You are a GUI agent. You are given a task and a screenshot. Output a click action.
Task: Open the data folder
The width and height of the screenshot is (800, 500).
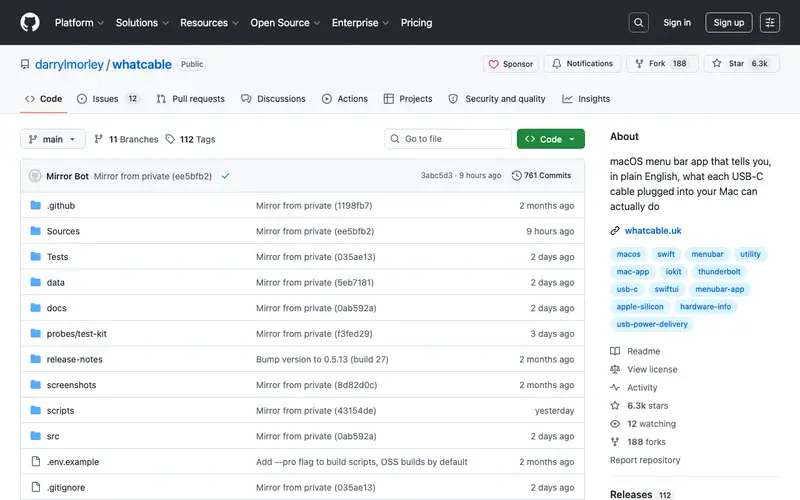click(x=56, y=282)
